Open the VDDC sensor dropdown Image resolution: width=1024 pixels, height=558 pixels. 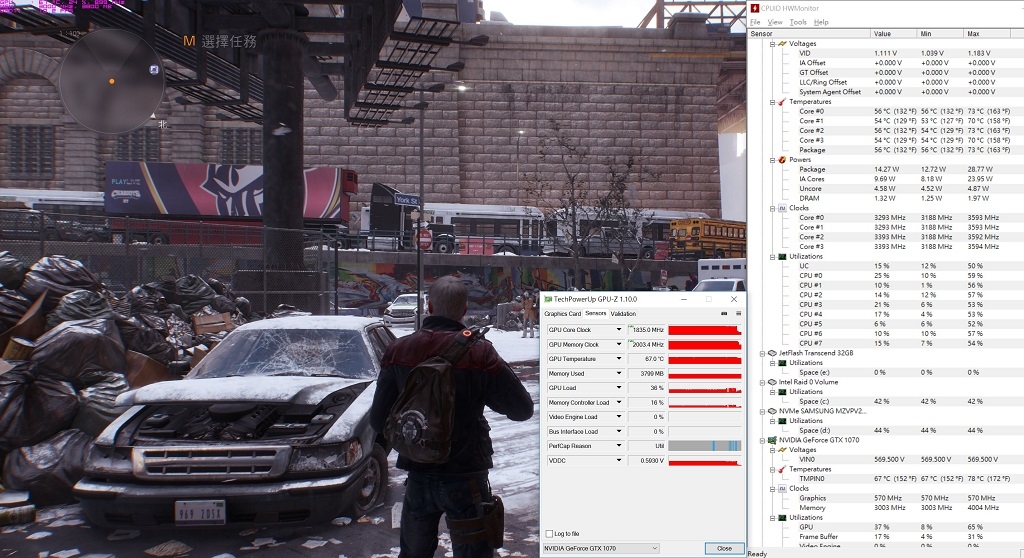click(619, 461)
